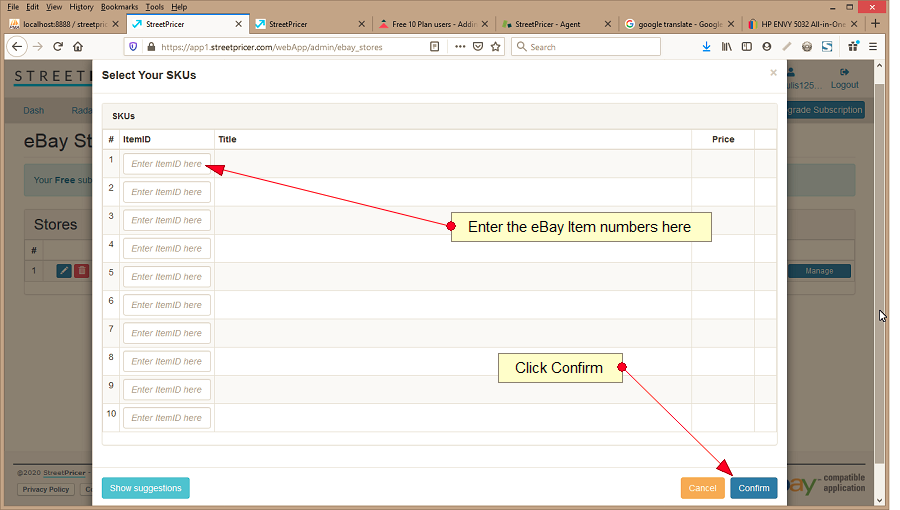Open the Bookmarks menu in menu bar
900x510 pixels.
tap(119, 7)
